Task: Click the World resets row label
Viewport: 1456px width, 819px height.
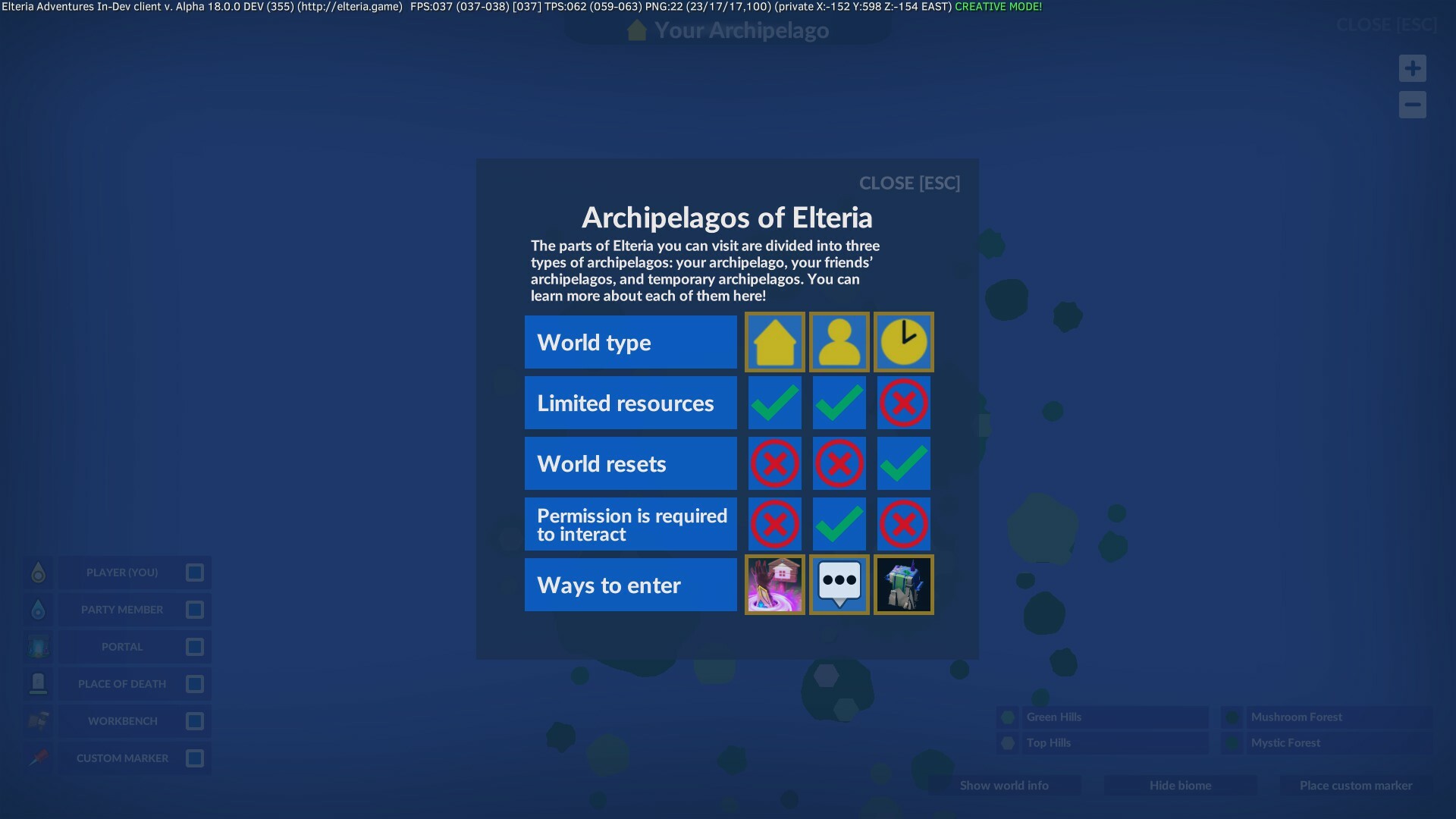Action: point(630,463)
